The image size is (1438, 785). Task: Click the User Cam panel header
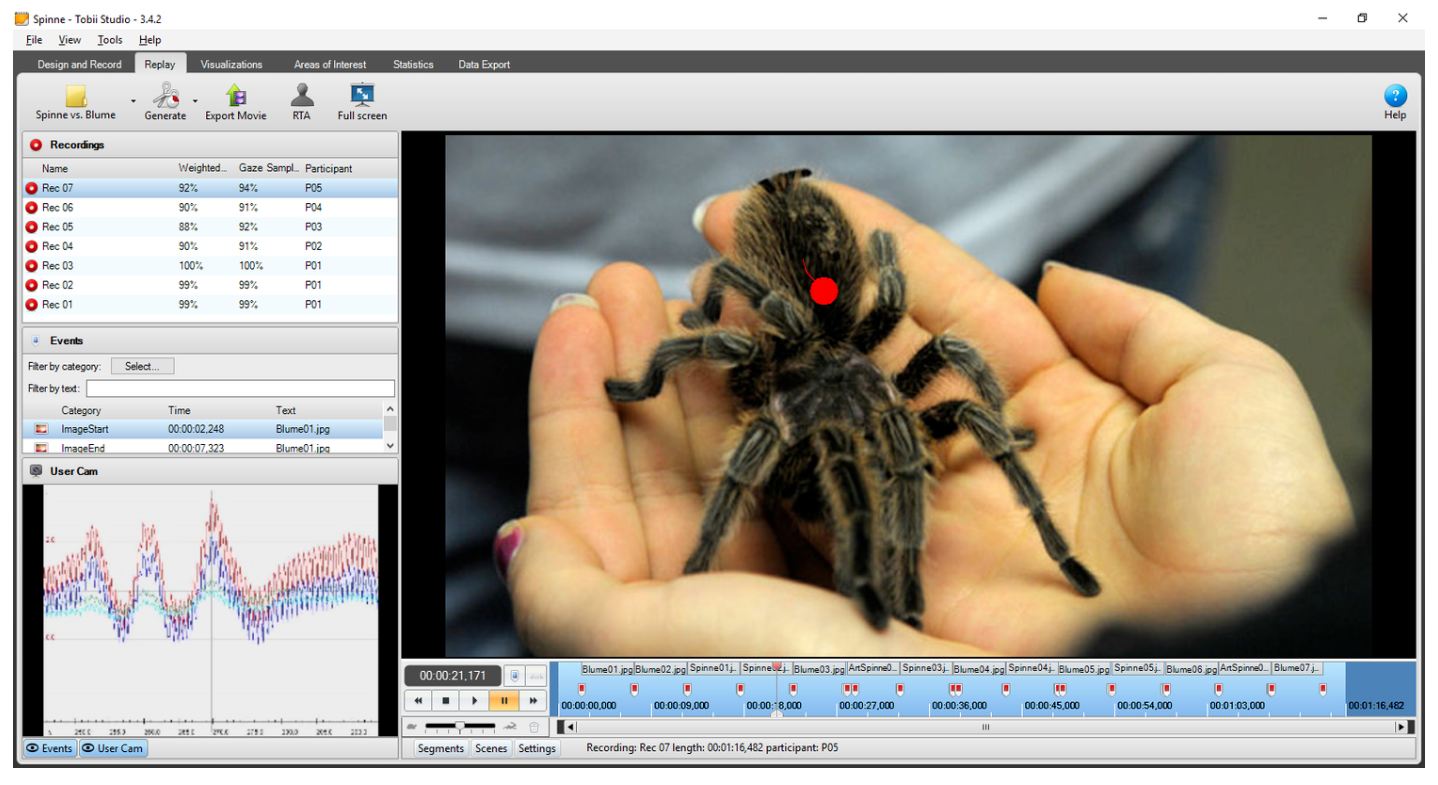pyautogui.click(x=210, y=471)
